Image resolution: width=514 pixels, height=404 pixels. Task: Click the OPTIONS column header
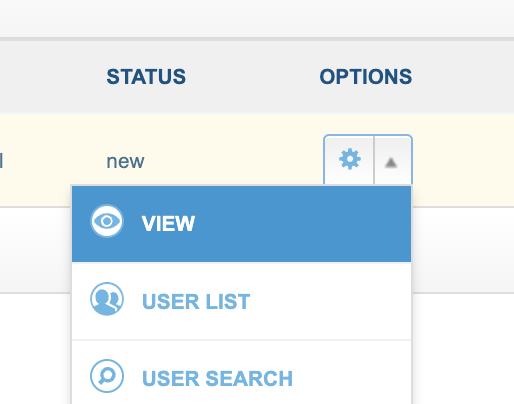366,77
